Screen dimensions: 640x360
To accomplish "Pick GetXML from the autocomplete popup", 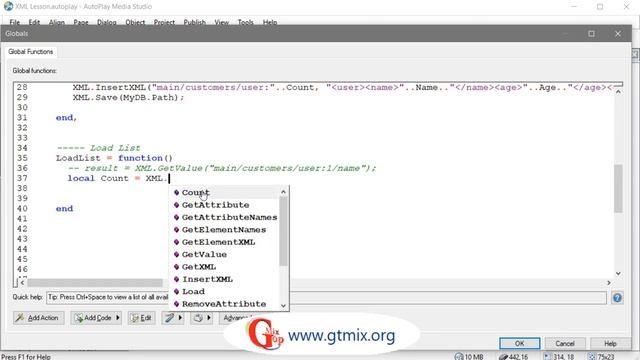I will [199, 267].
